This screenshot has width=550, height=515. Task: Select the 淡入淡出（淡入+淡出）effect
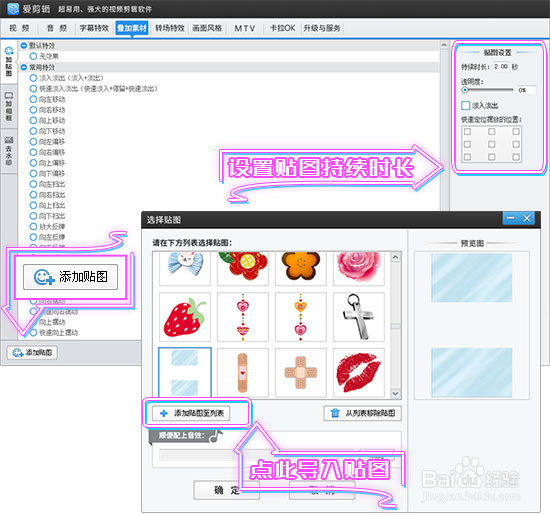(33, 78)
